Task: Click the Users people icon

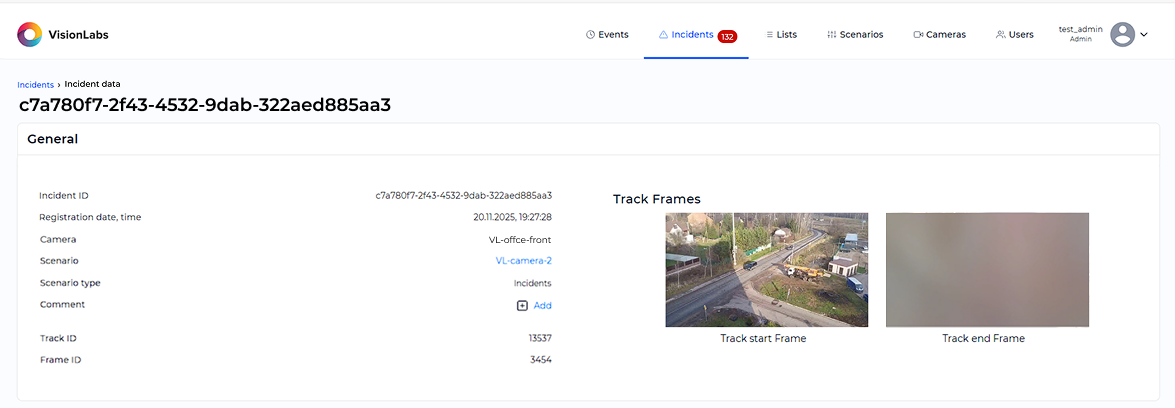Action: tap(1000, 35)
